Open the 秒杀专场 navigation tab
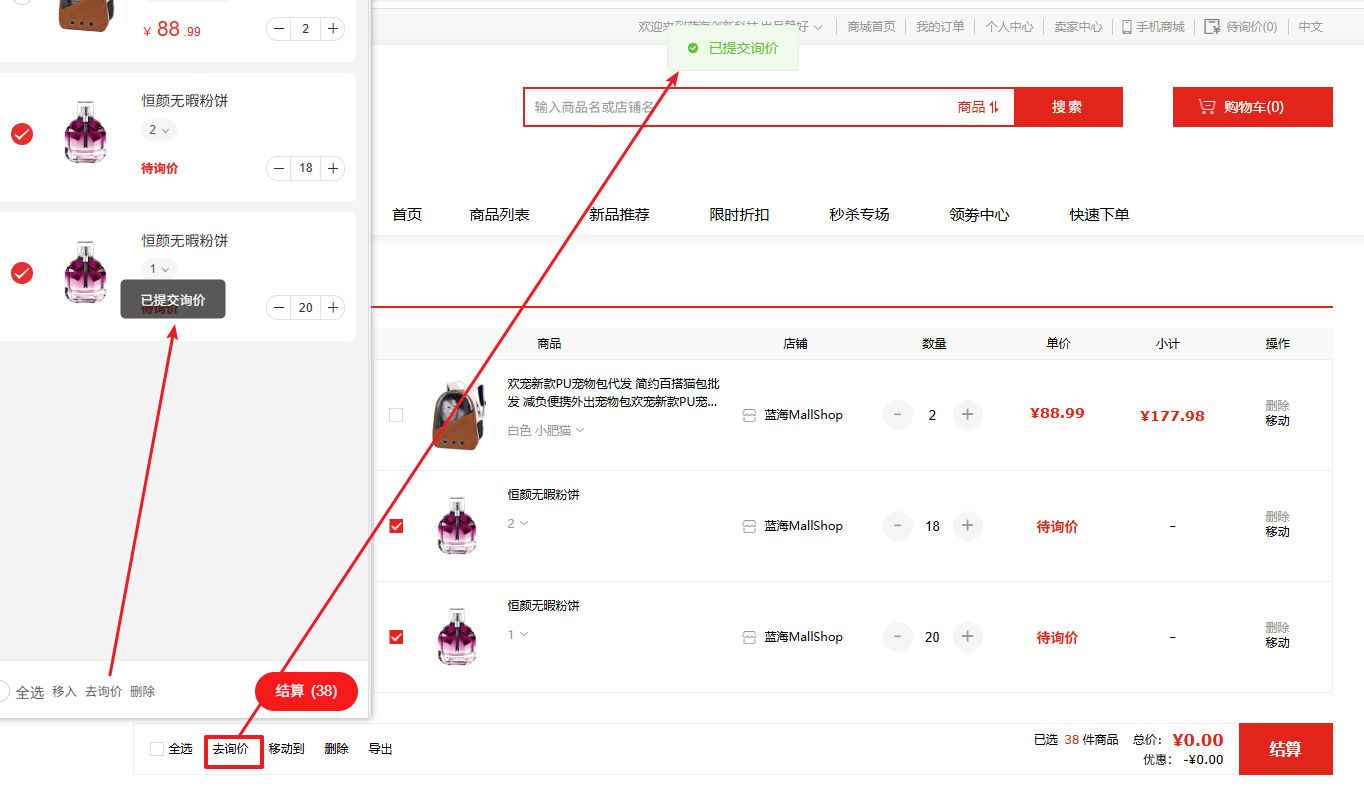1364x789 pixels. pyautogui.click(x=859, y=215)
